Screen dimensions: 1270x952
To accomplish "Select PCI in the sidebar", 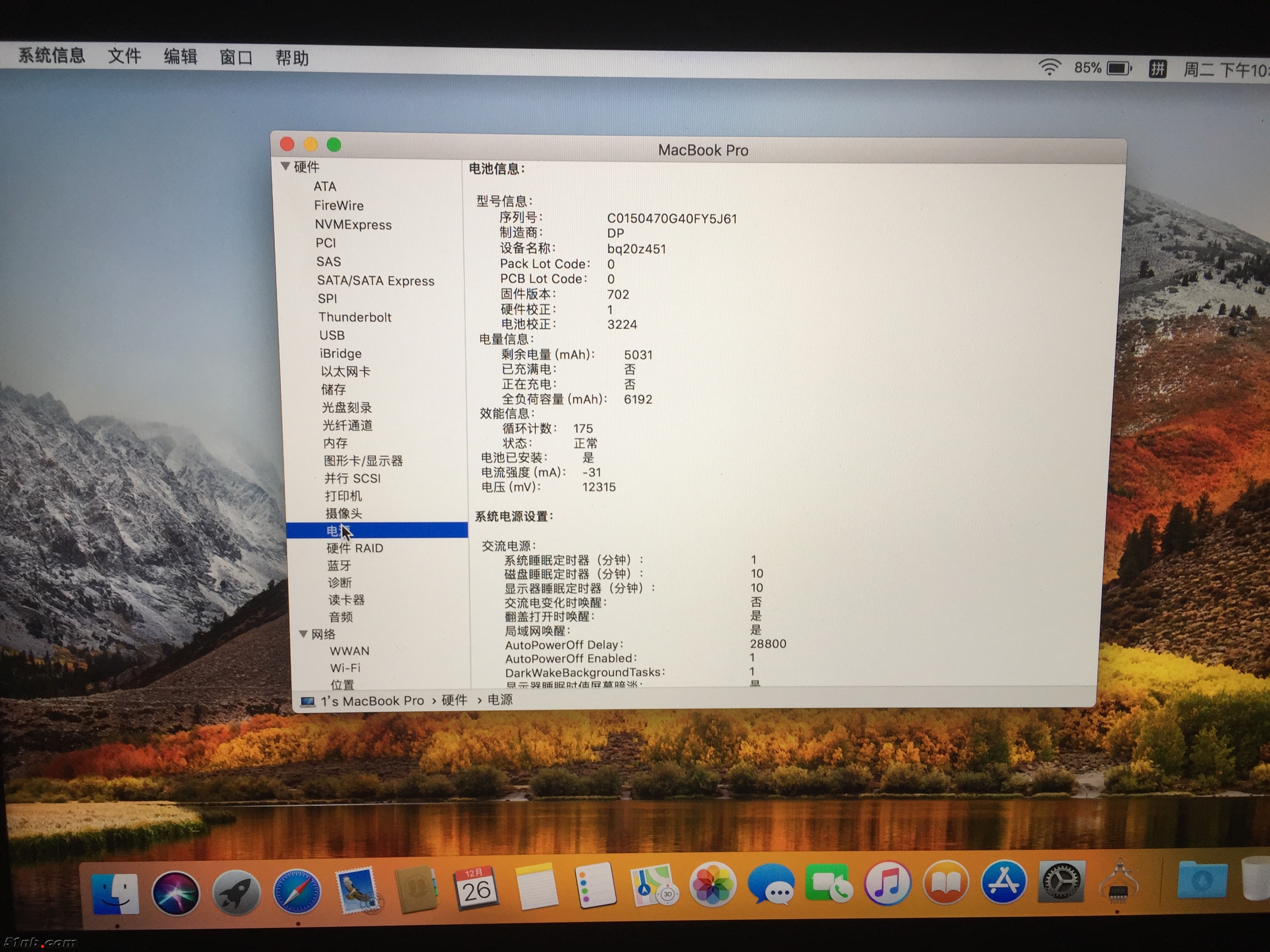I will 326,243.
